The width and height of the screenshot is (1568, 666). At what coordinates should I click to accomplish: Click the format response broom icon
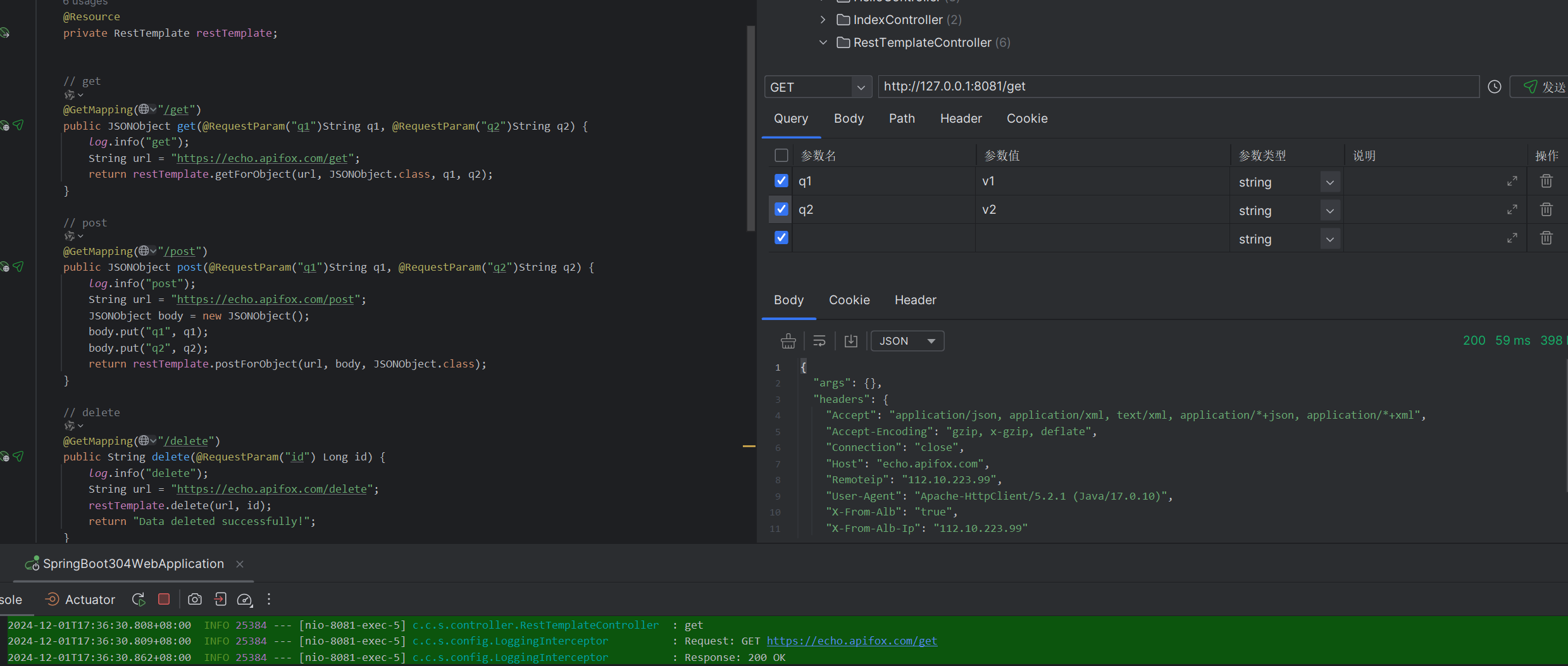(x=788, y=341)
